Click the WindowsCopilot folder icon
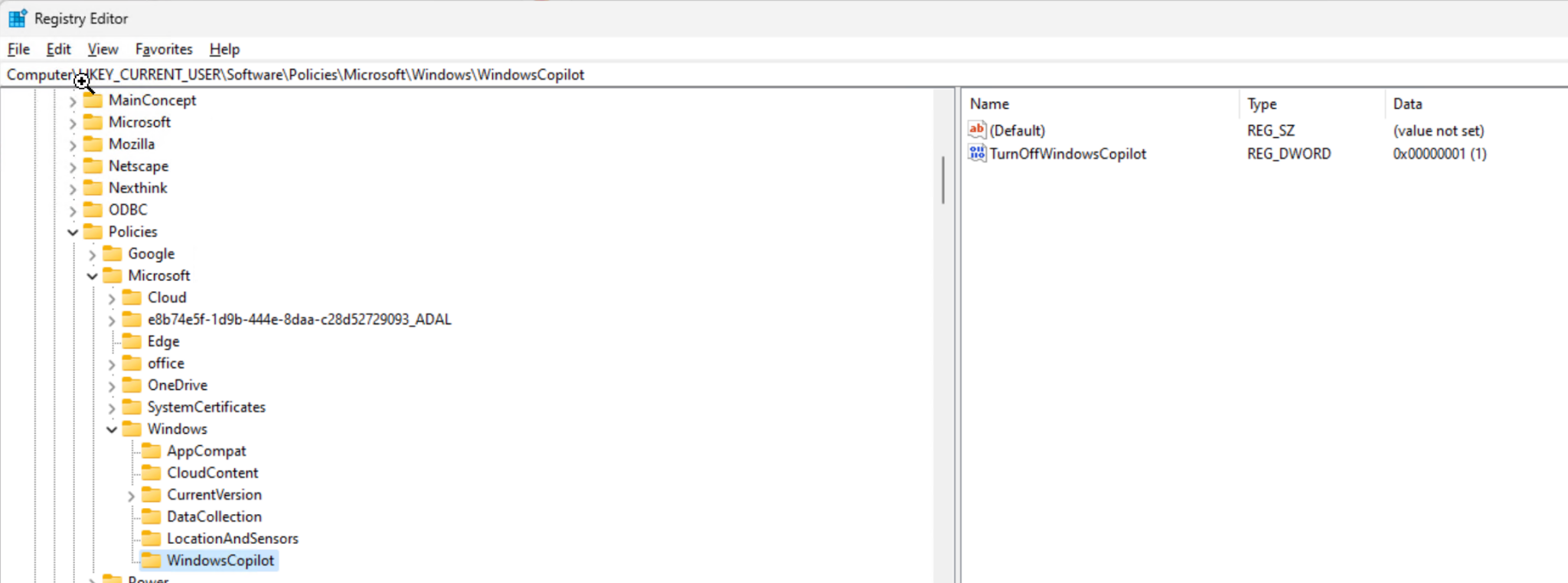The width and height of the screenshot is (1568, 583). 152,561
